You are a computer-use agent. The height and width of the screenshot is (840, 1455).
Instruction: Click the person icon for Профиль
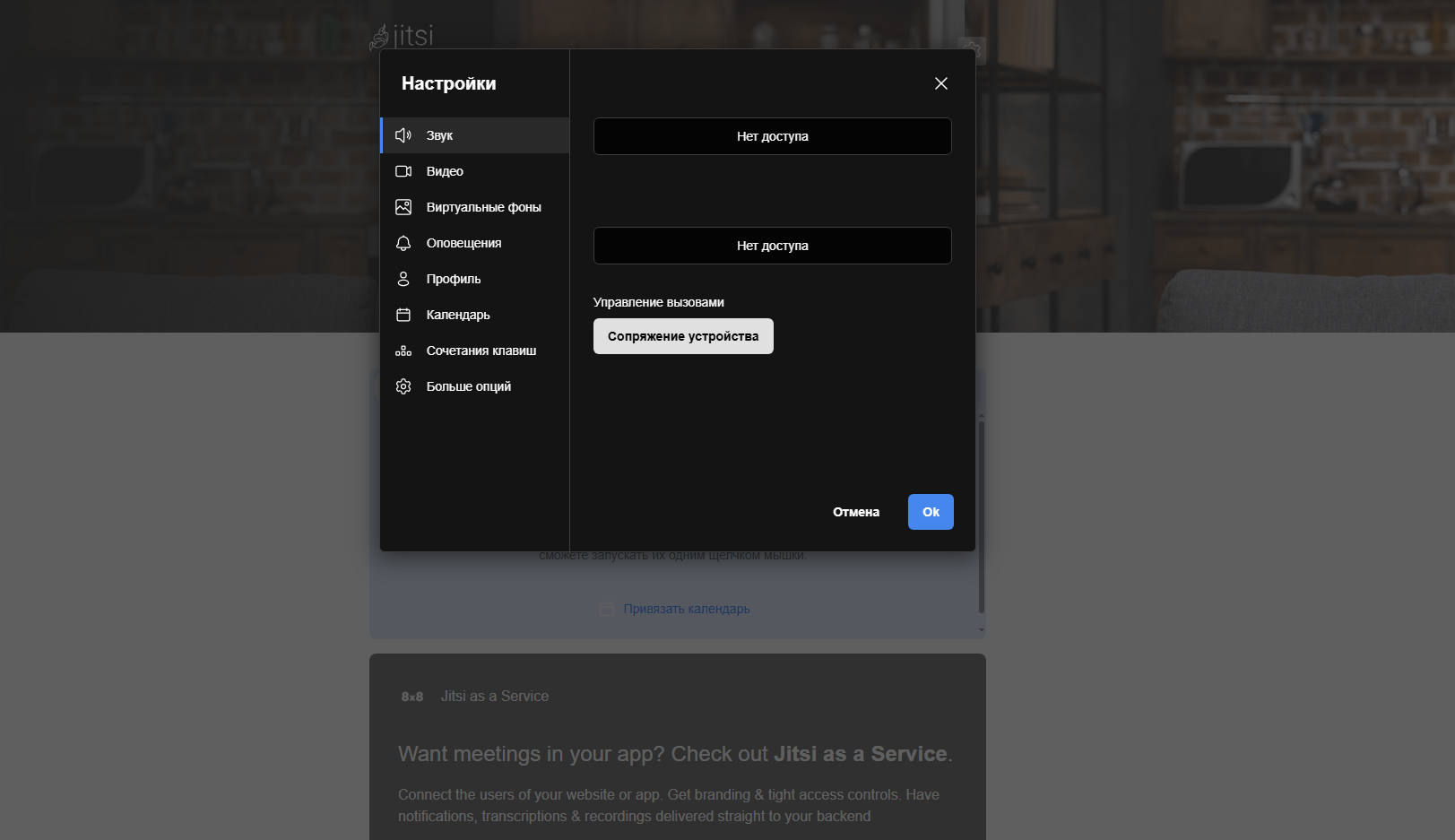pyautogui.click(x=403, y=279)
